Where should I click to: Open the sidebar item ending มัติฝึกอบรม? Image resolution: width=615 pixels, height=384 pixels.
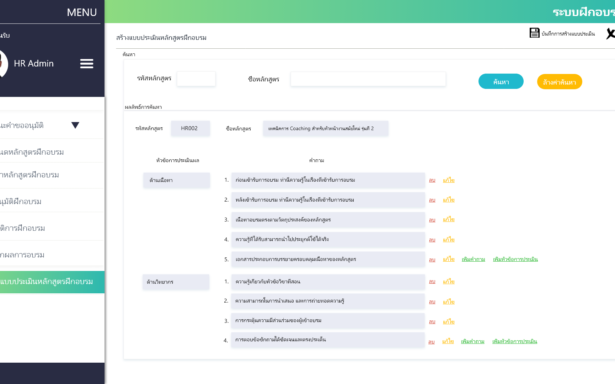coord(21,202)
